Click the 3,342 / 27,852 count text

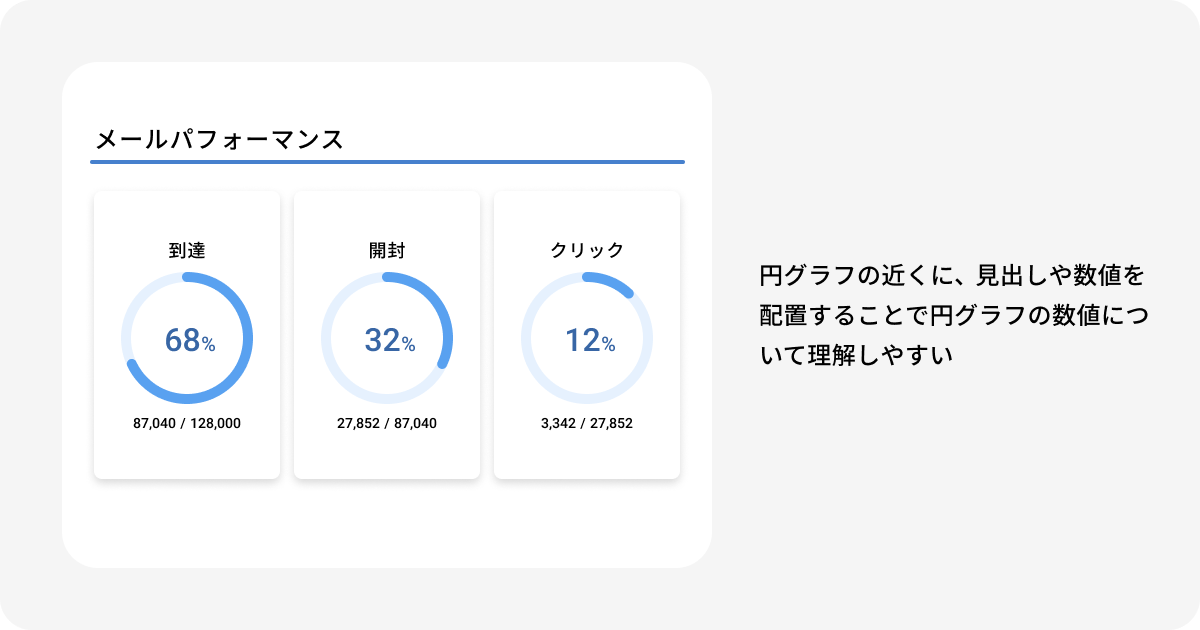tap(587, 423)
